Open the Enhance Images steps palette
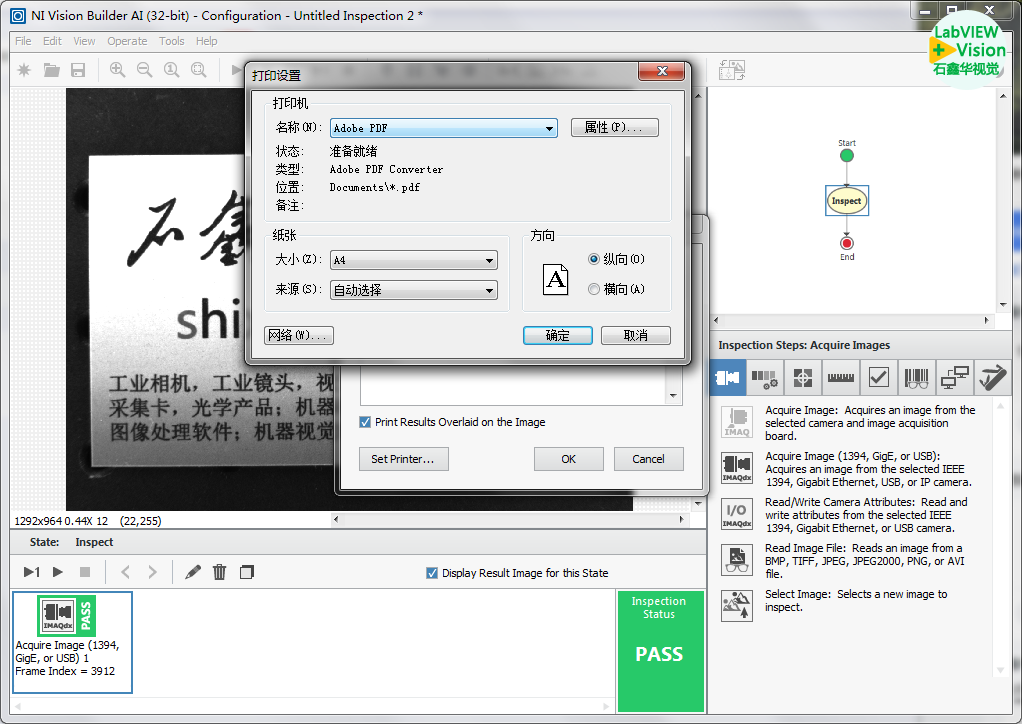The height and width of the screenshot is (724, 1022). click(x=765, y=378)
